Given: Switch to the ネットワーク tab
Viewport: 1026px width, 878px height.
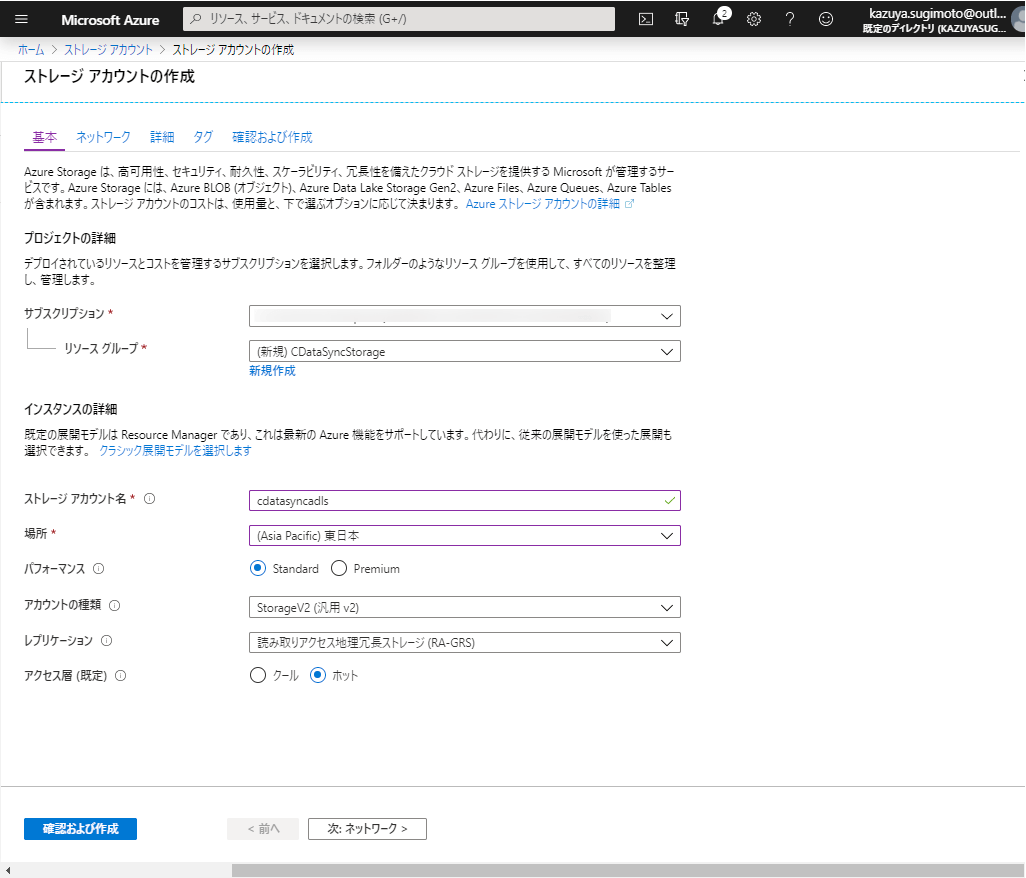Looking at the screenshot, I should point(103,137).
